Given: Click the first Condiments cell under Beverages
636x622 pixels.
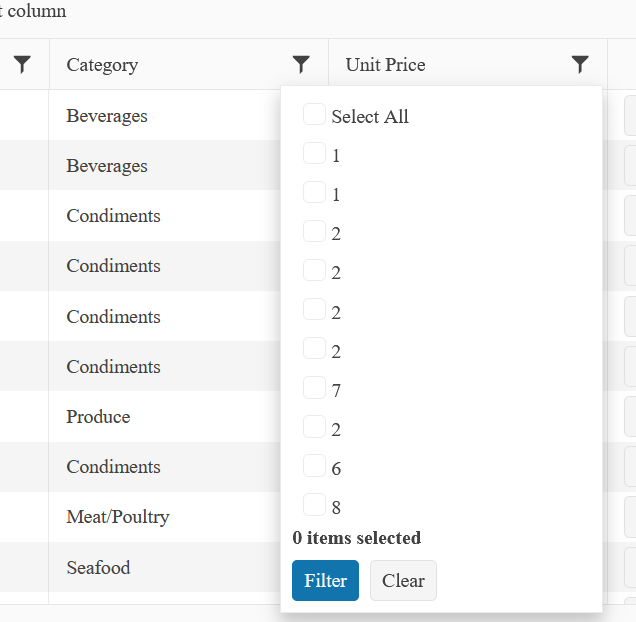Looking at the screenshot, I should [113, 216].
